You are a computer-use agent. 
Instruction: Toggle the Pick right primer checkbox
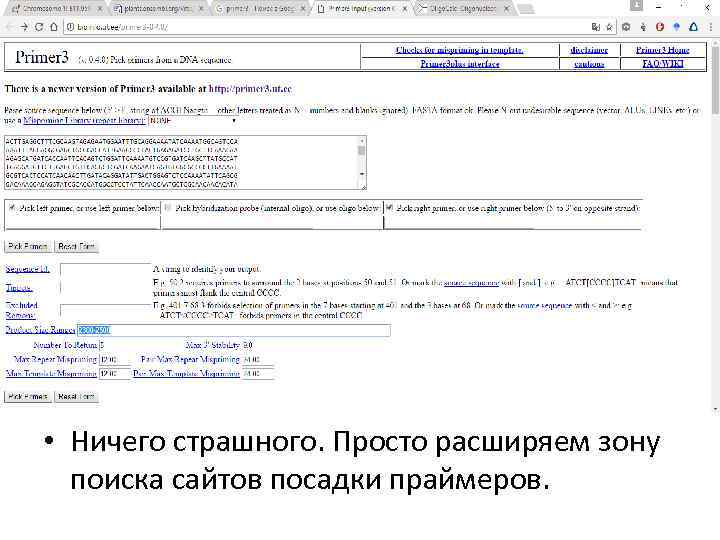tap(389, 208)
